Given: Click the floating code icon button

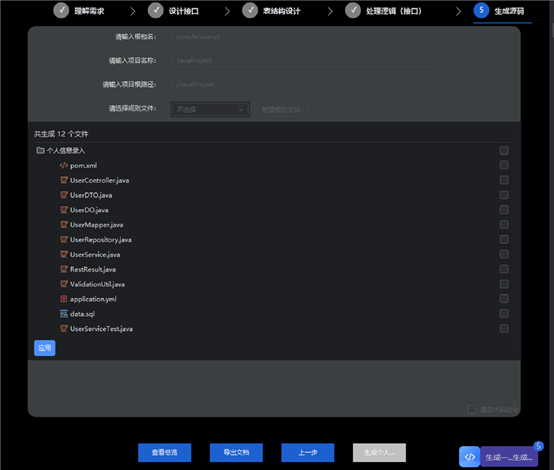Looking at the screenshot, I should pyautogui.click(x=470, y=457).
